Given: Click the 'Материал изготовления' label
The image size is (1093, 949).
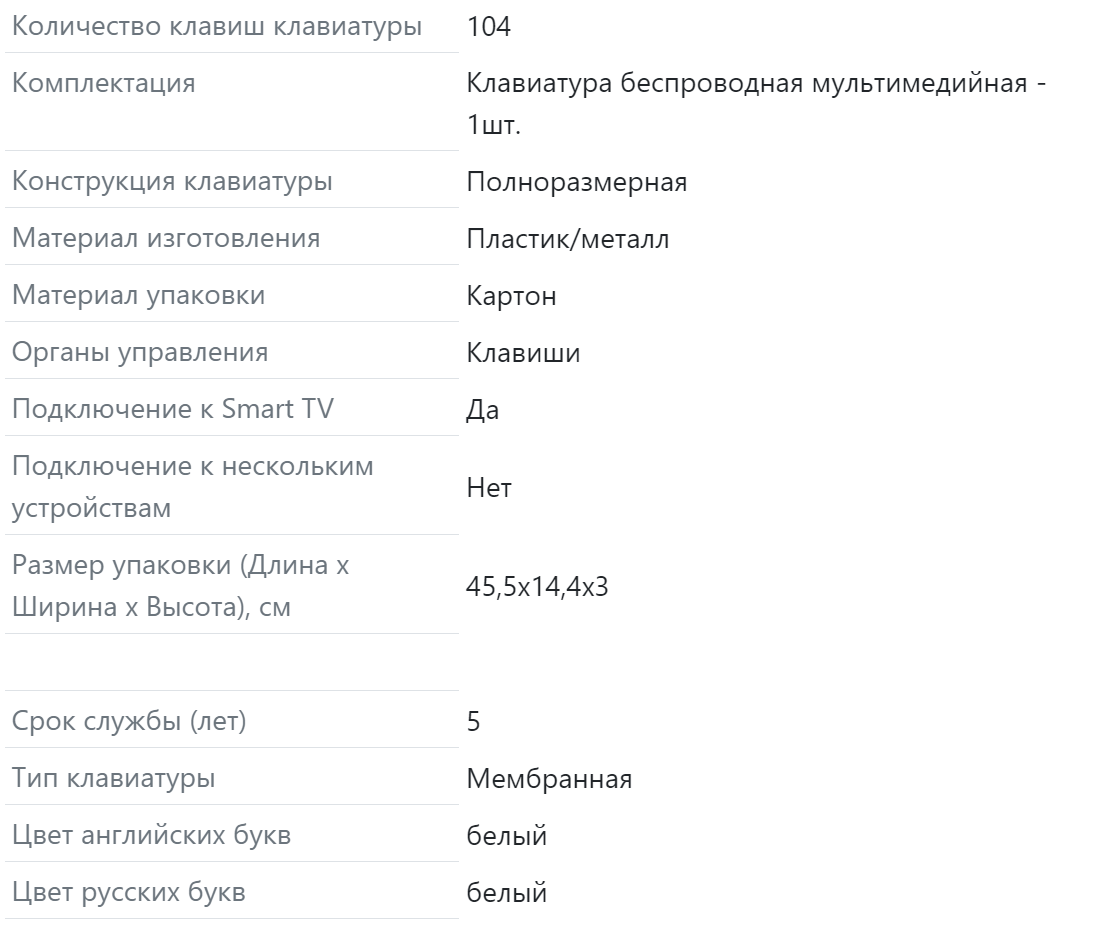Looking at the screenshot, I should 166,239.
